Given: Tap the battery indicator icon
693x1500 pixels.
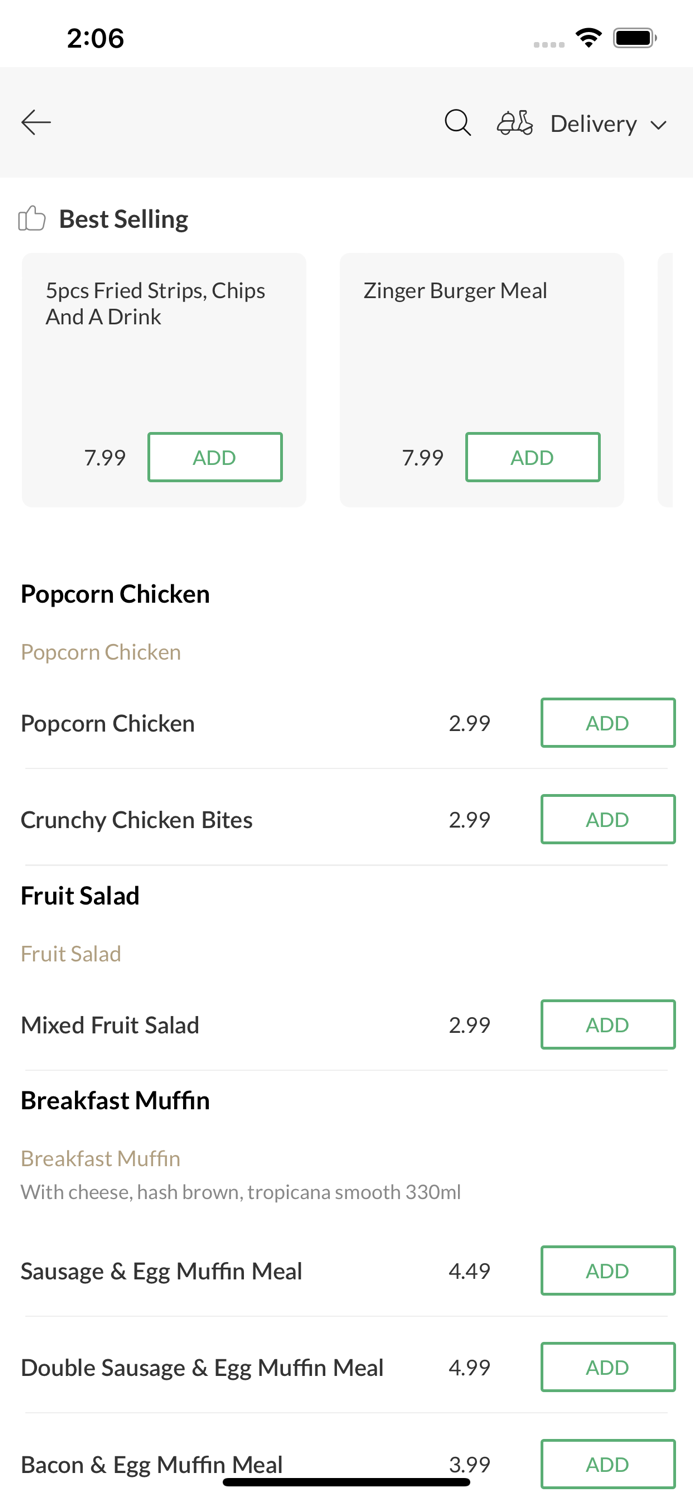Looking at the screenshot, I should click(634, 36).
